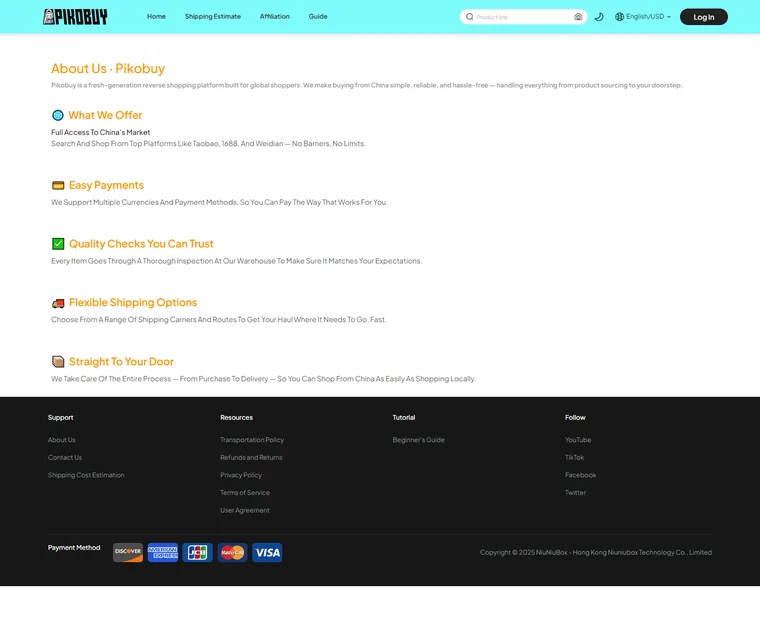Image resolution: width=760 pixels, height=640 pixels.
Task: Click the Follow footer column heading
Action: click(x=575, y=417)
